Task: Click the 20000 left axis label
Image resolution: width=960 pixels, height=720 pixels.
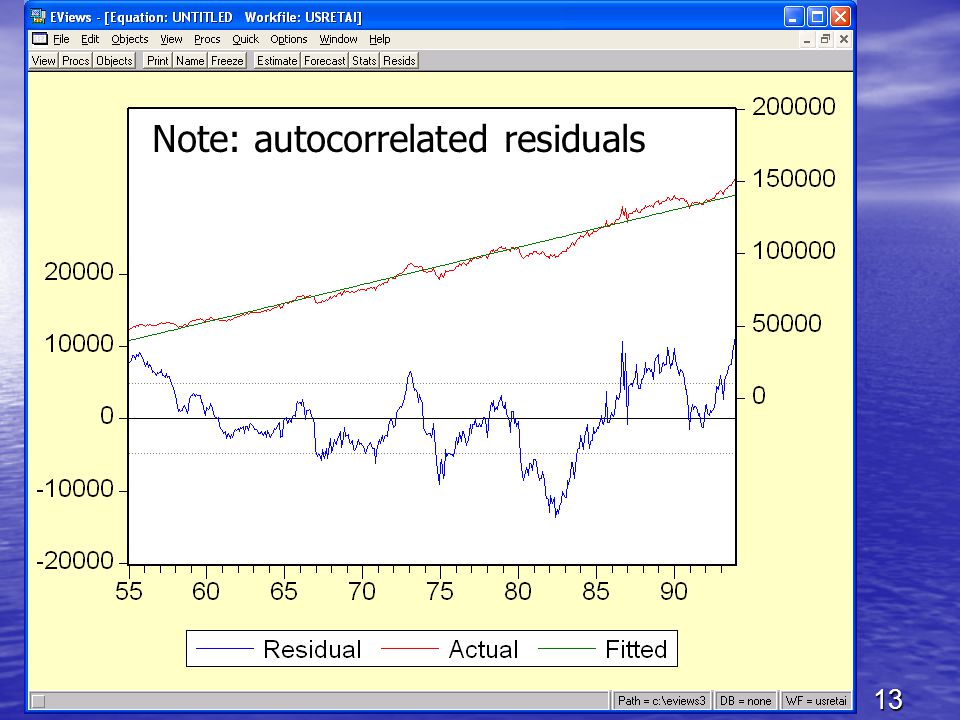Action: coord(79,272)
